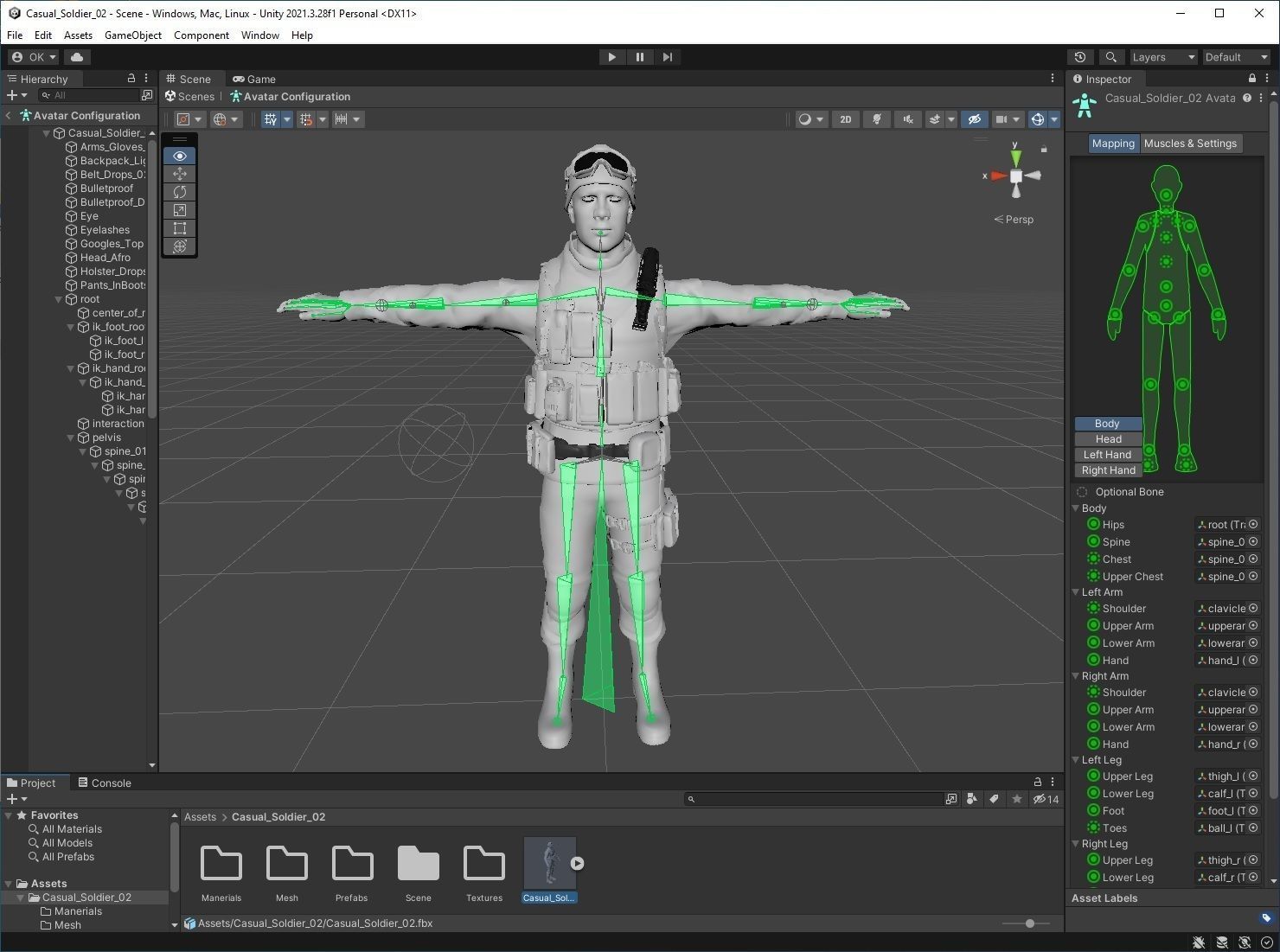Collapse the Right Arm bone section

click(x=1076, y=676)
